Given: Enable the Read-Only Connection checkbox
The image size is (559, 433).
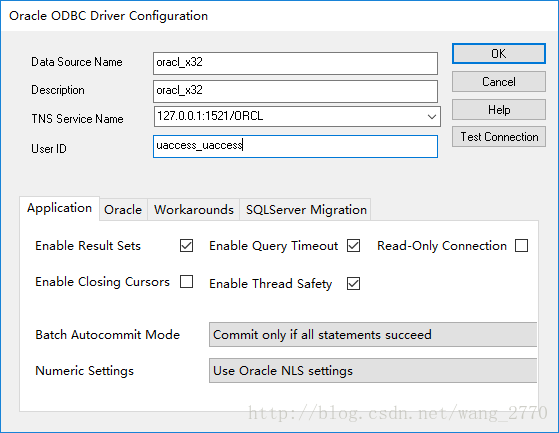Looking at the screenshot, I should [521, 246].
